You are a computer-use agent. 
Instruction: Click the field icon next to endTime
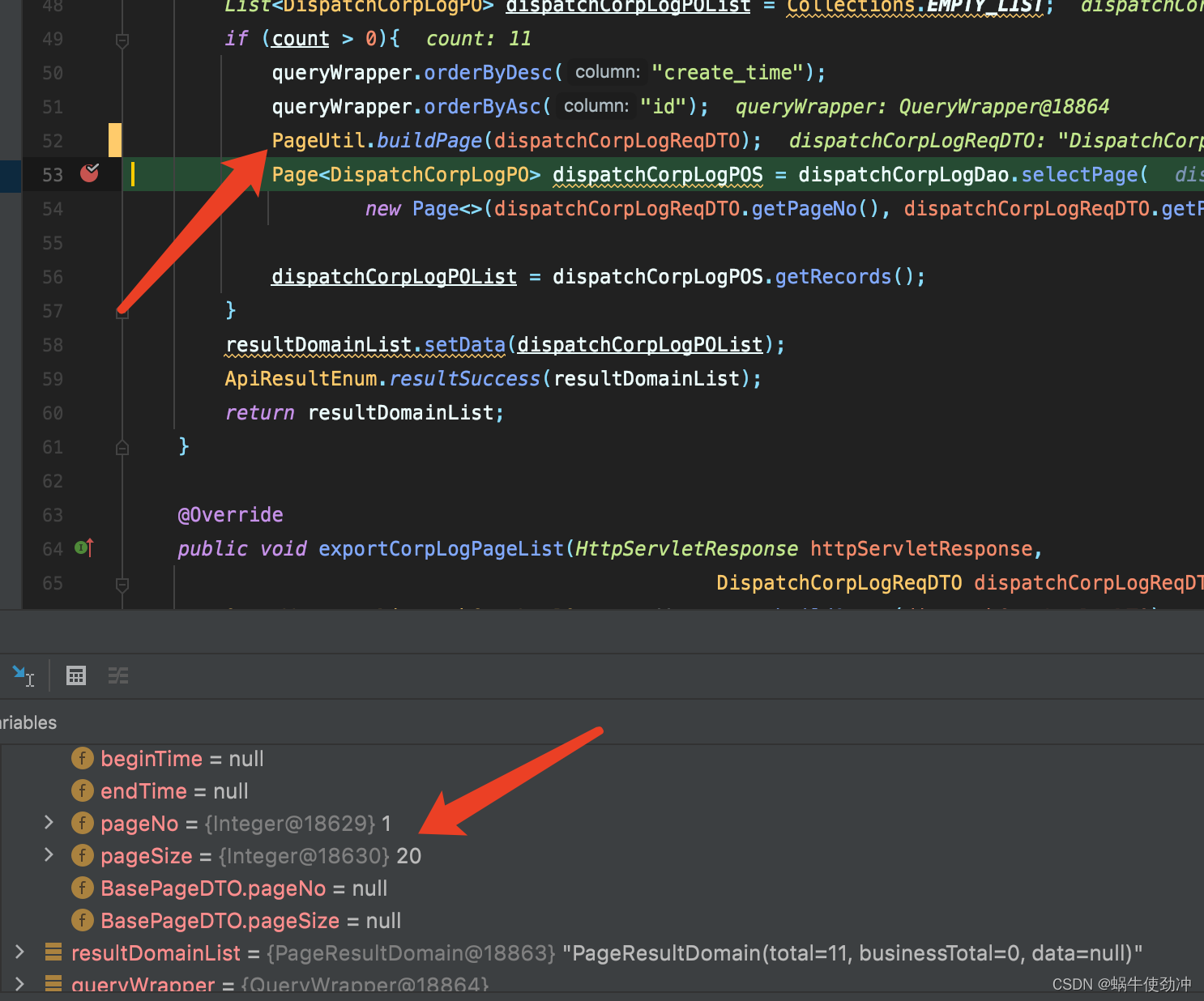click(82, 790)
